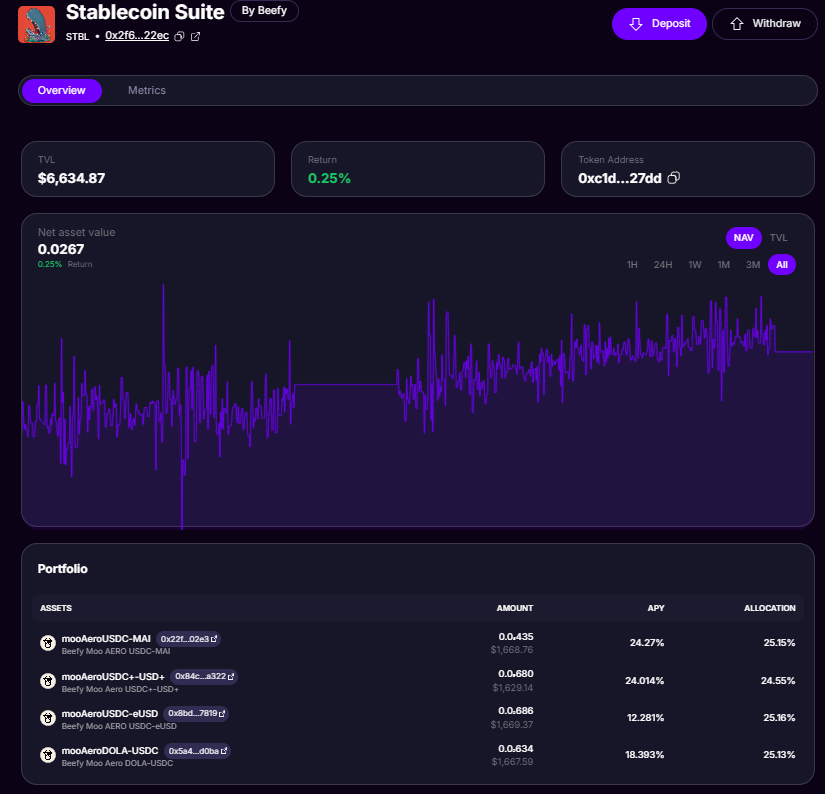Screen dimensions: 825x794
Task: Switch to the Overview tab
Action: [62, 91]
